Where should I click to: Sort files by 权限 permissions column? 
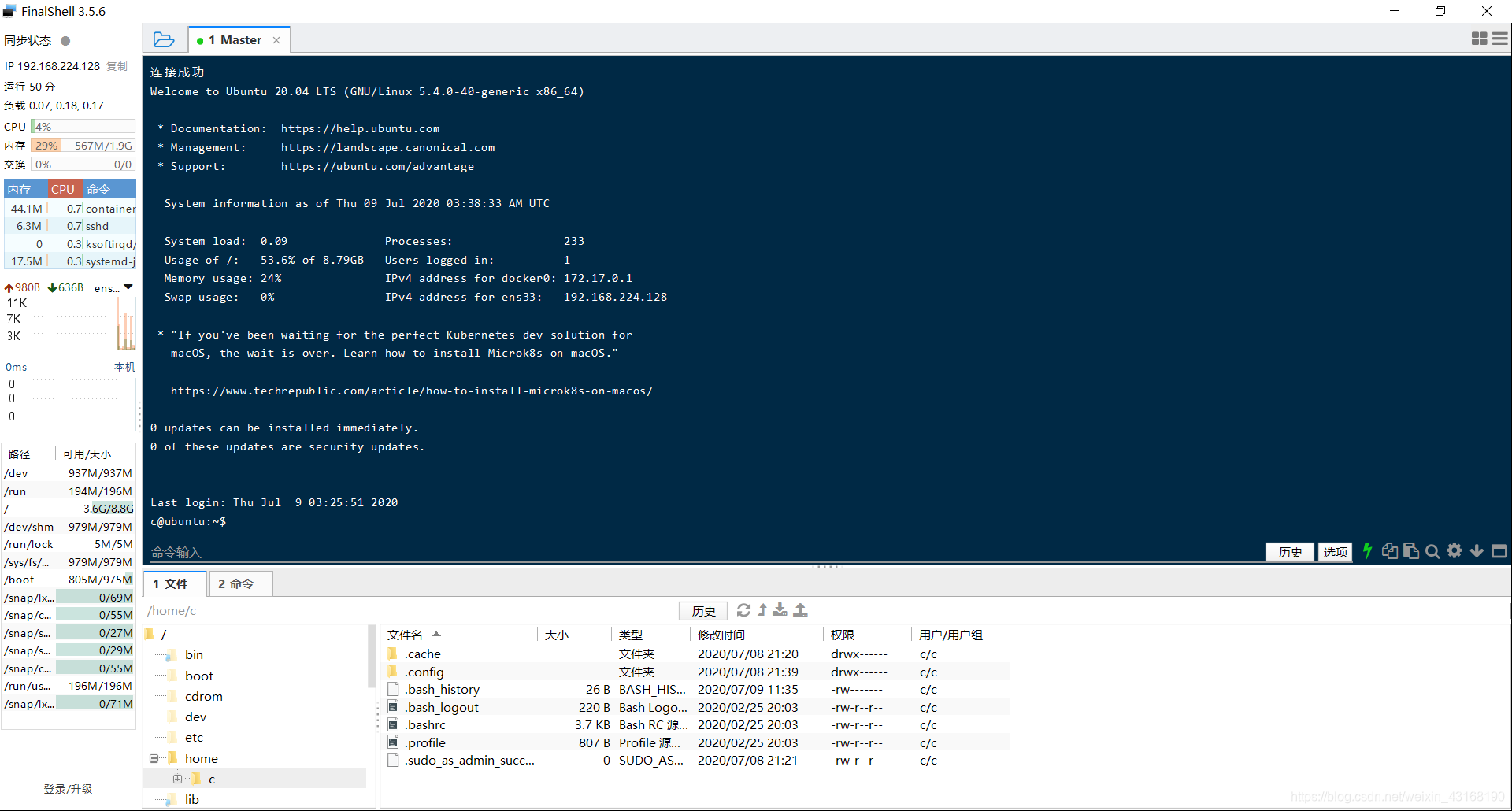[868, 635]
